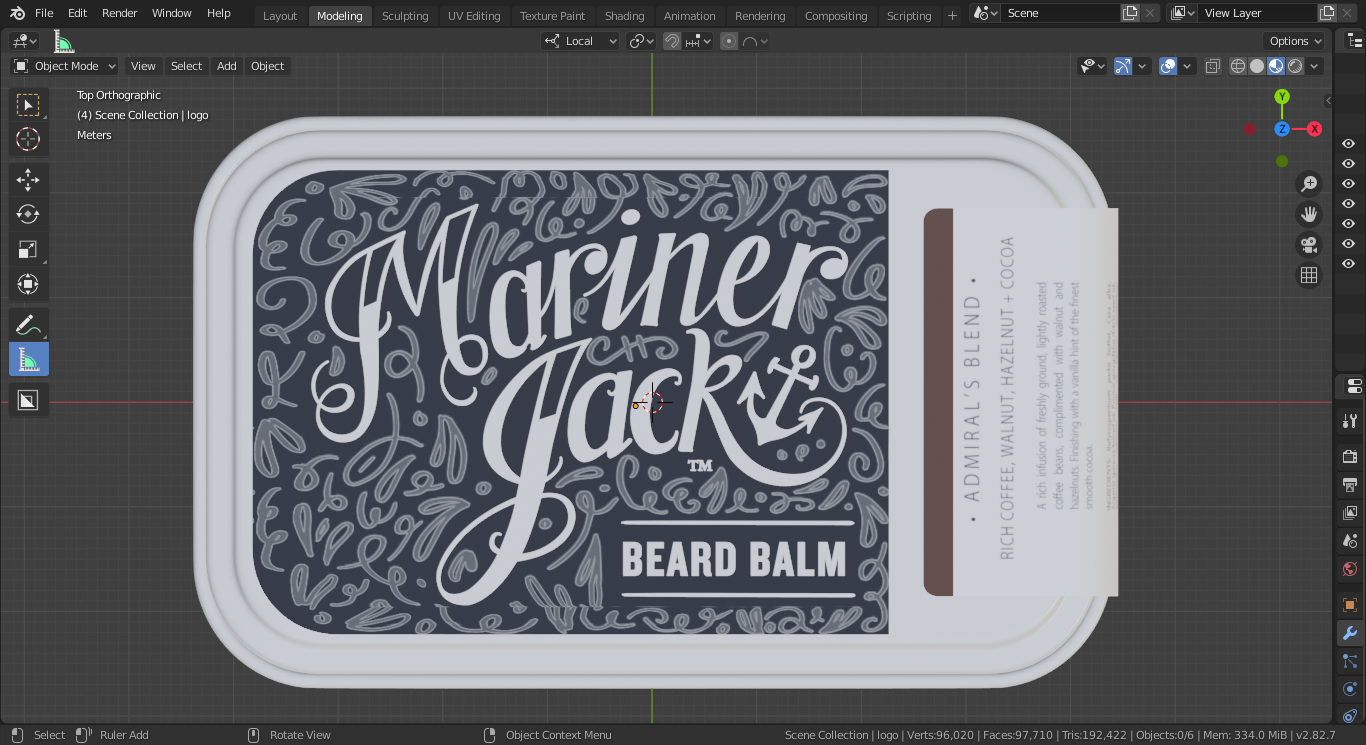
Task: Click the Add menu button in viewport header
Action: pos(226,66)
